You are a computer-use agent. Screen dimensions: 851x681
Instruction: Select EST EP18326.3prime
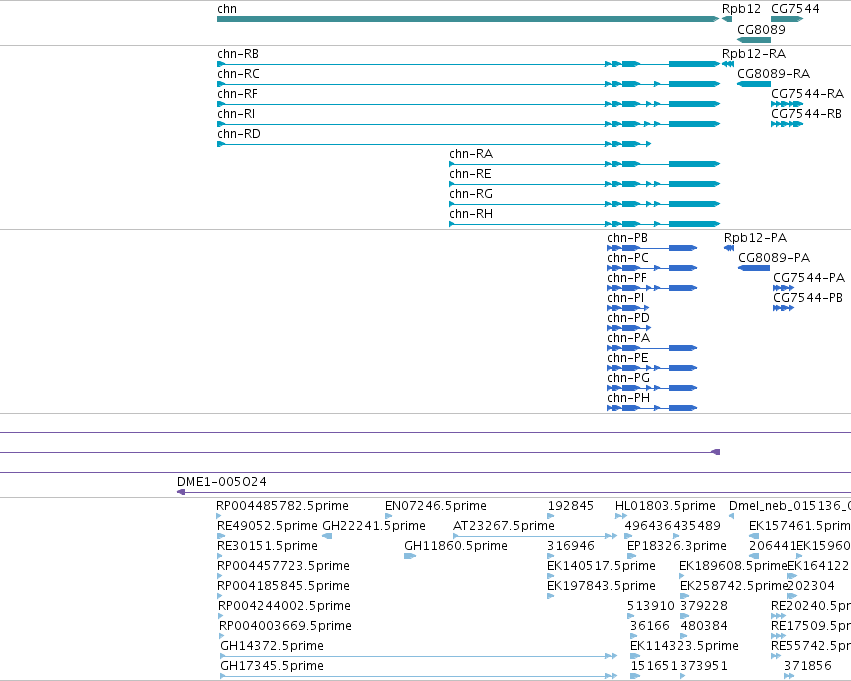[677, 546]
